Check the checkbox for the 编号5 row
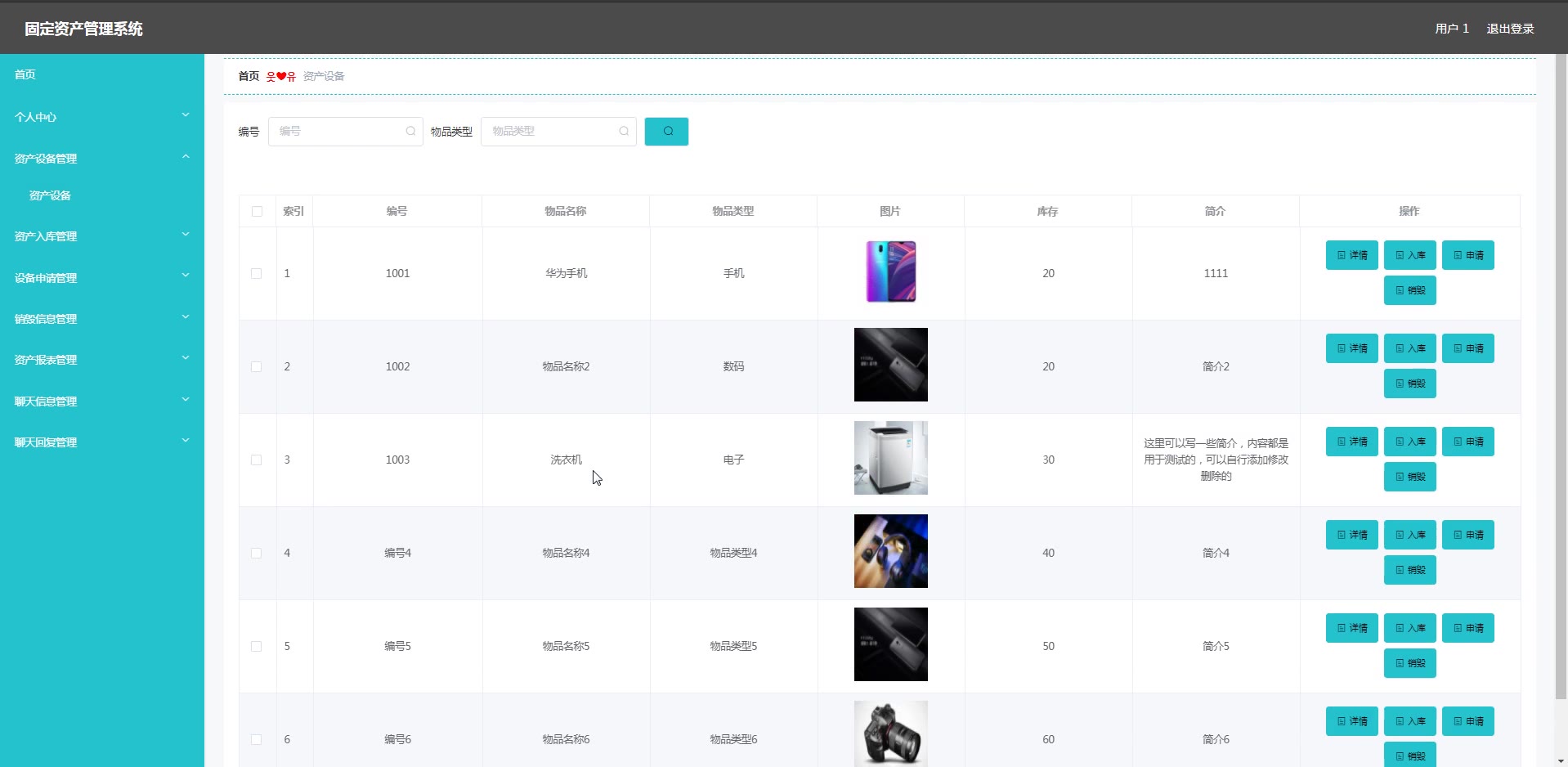The image size is (1568, 767). (257, 647)
